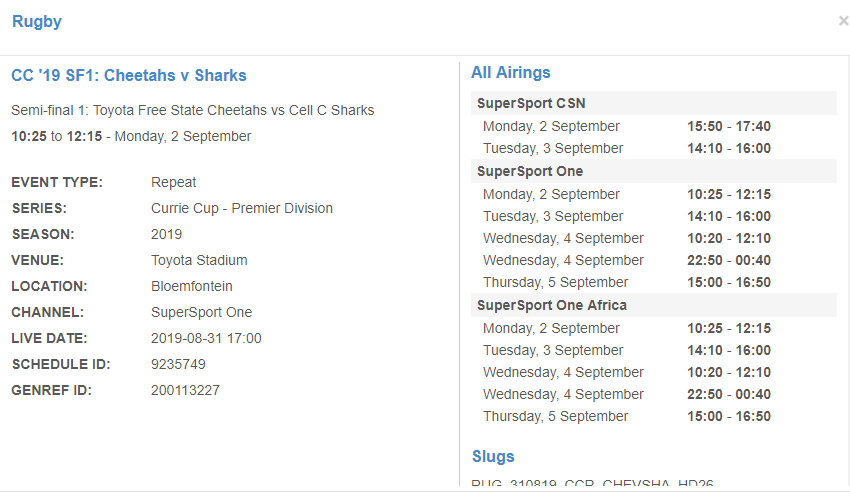Click the series value Currie Cup - Premier Division

[242, 208]
